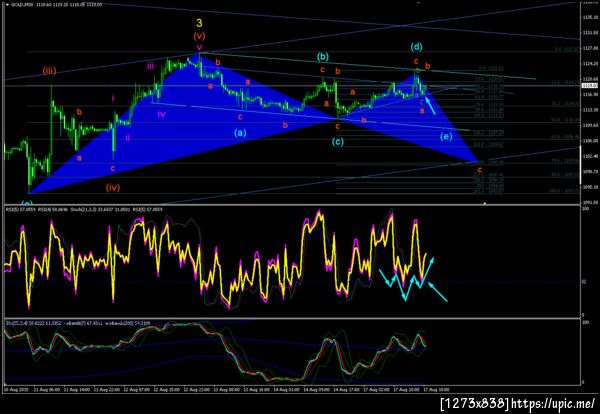
Task: Open the GOLD,M30 chart title dropdown triangle
Action: (8, 5)
